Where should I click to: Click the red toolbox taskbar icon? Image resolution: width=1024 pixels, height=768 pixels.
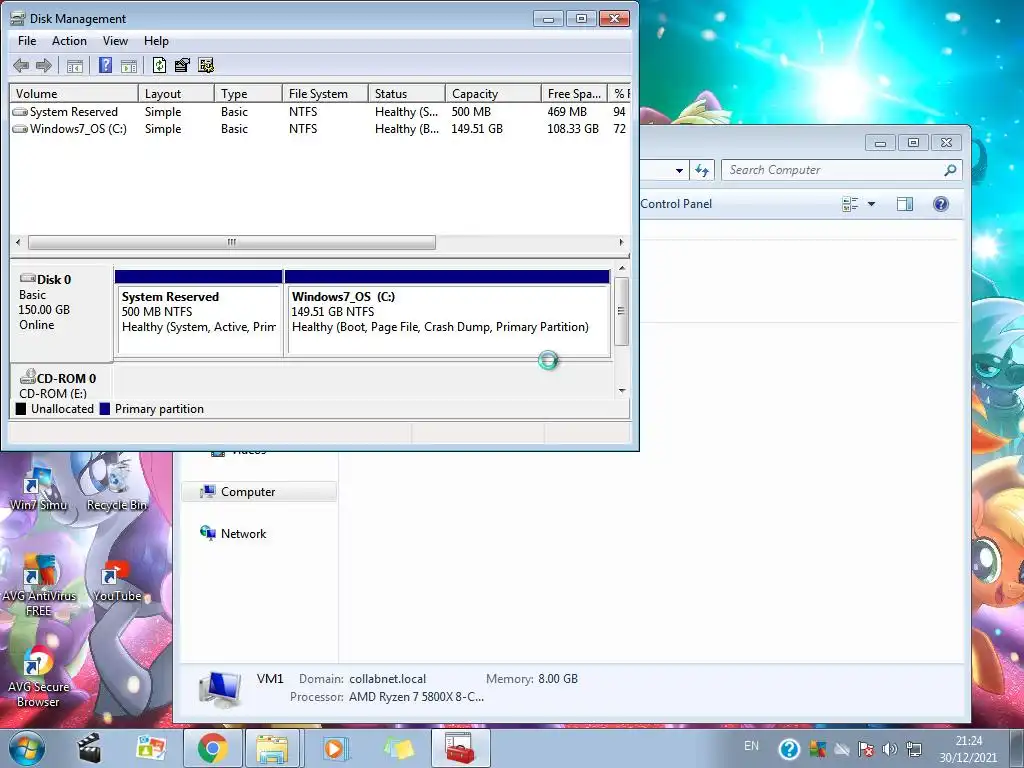460,748
